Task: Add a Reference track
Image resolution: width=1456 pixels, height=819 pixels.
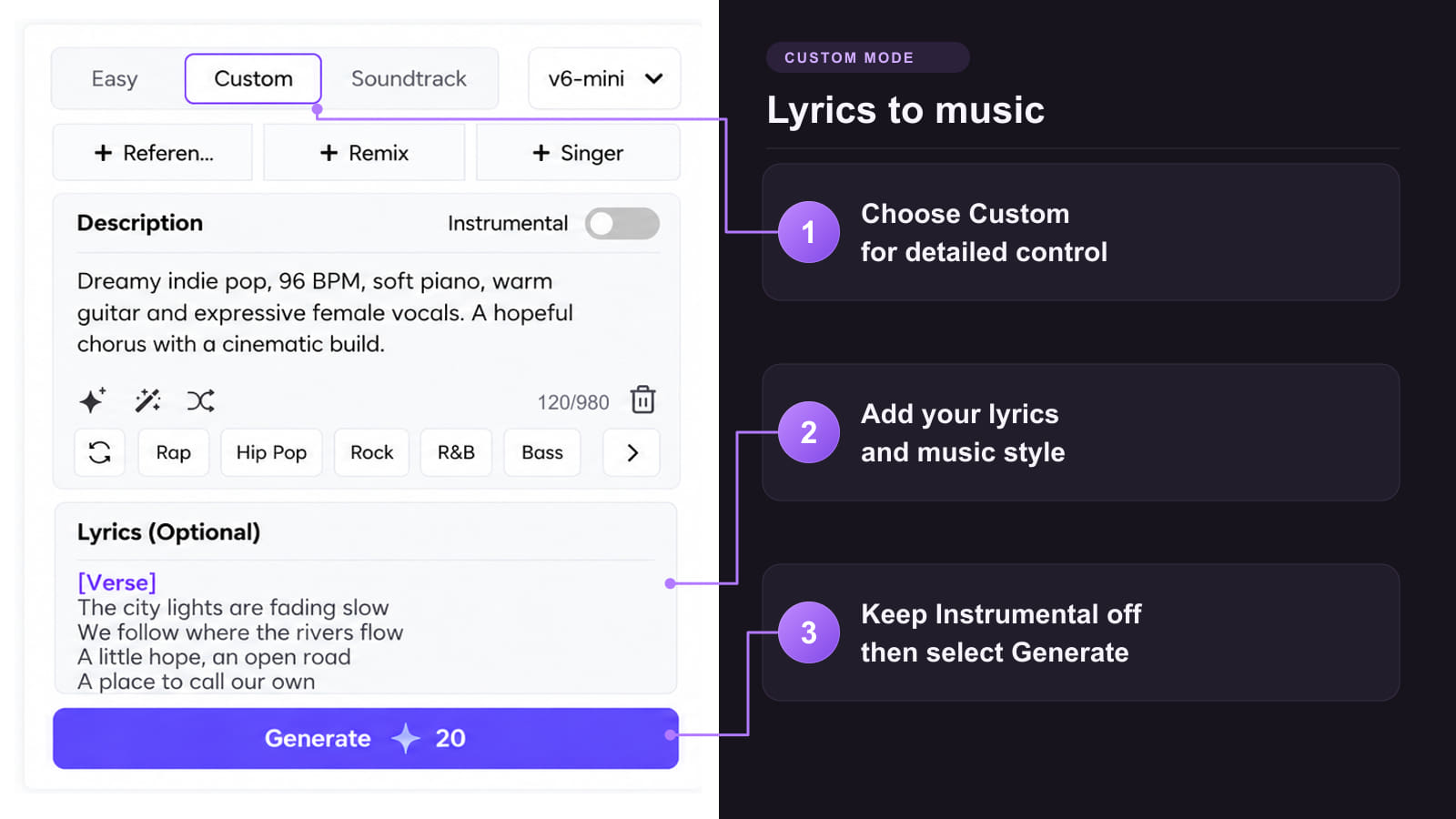Action: 153,153
